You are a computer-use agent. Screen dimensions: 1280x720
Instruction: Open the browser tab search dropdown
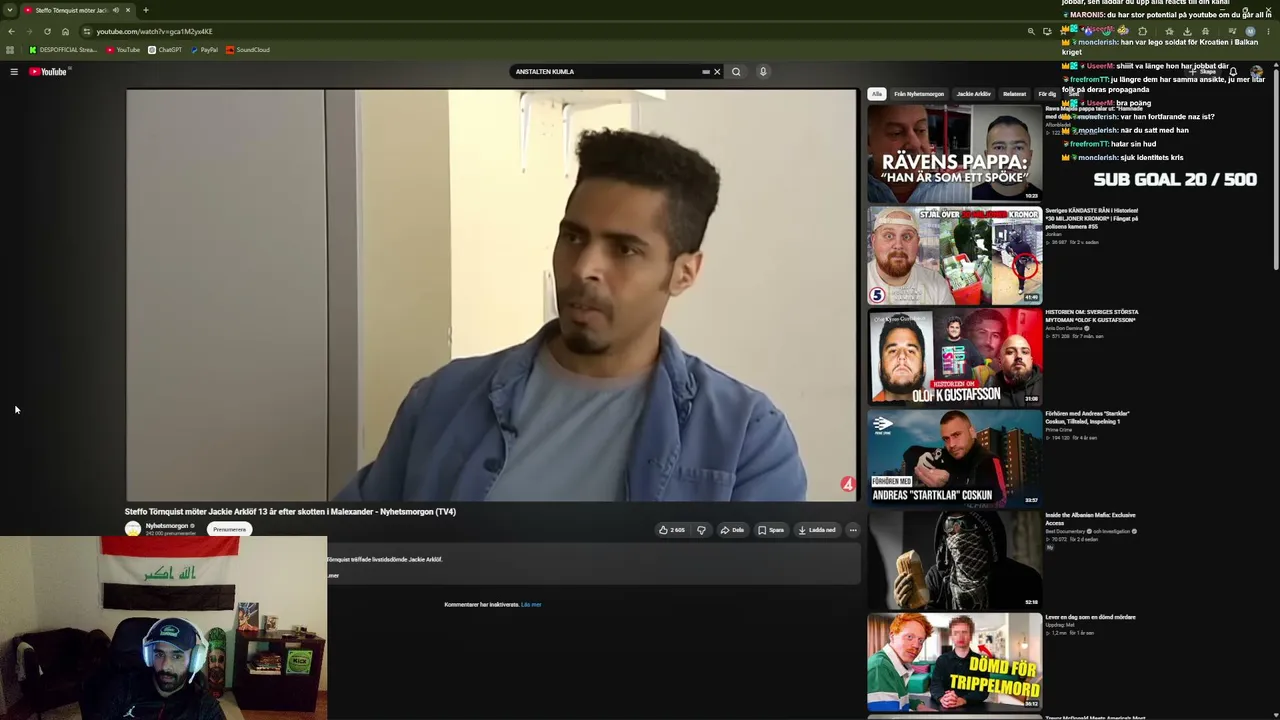click(10, 10)
